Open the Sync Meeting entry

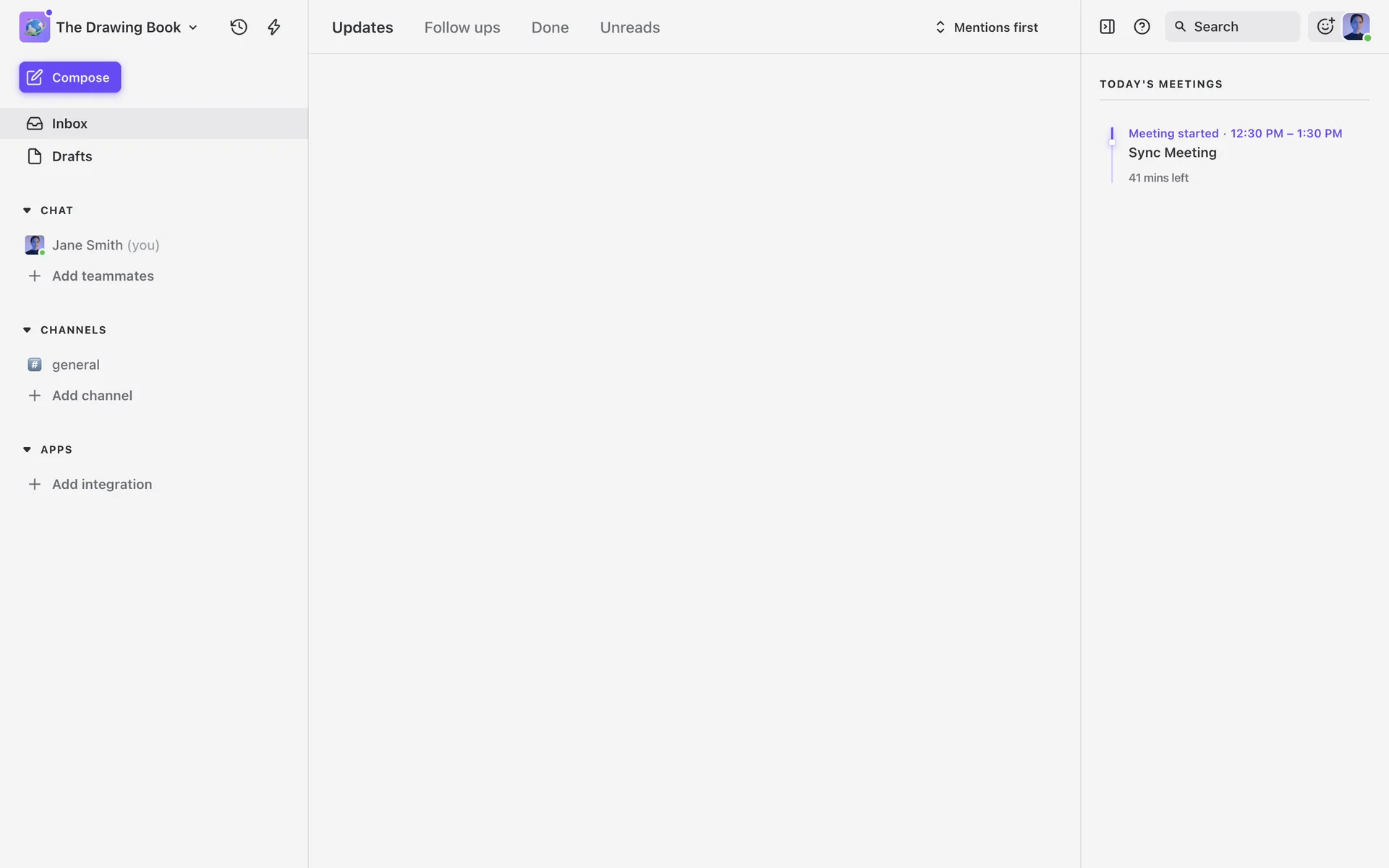pyautogui.click(x=1172, y=153)
